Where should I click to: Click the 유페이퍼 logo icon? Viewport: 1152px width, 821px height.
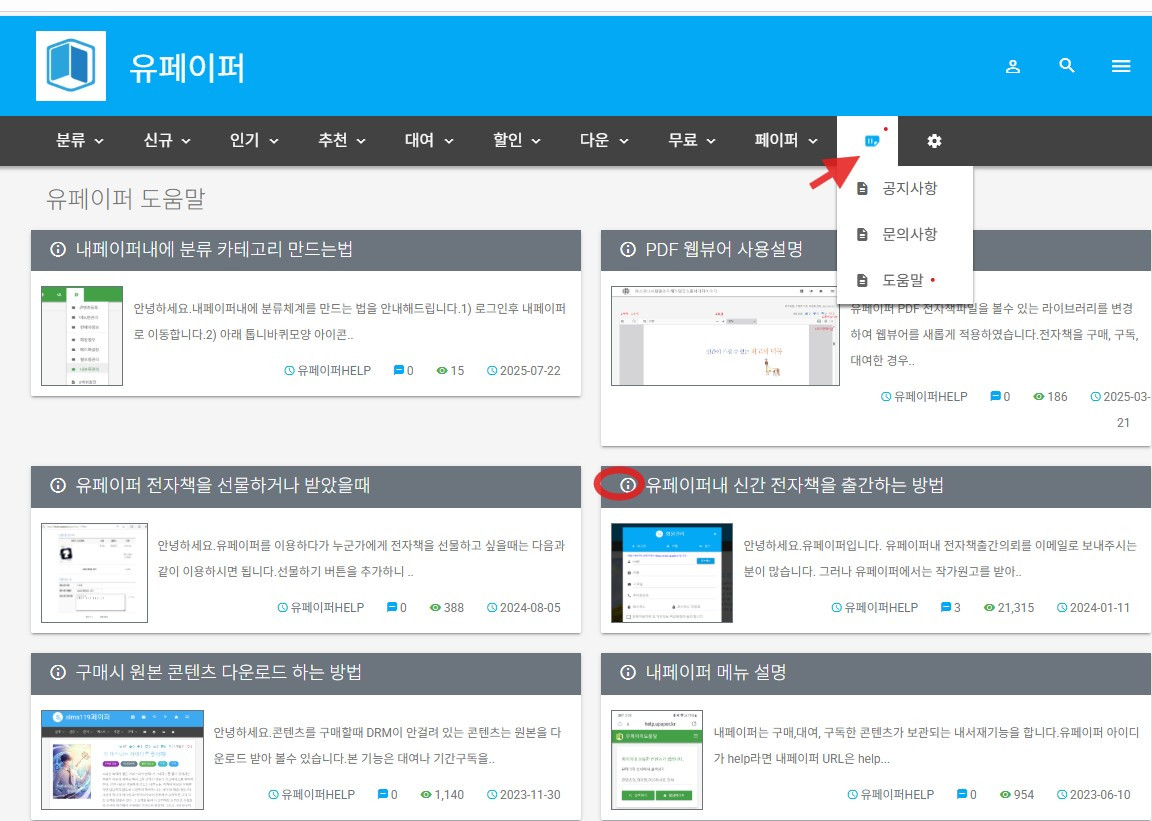[70, 65]
